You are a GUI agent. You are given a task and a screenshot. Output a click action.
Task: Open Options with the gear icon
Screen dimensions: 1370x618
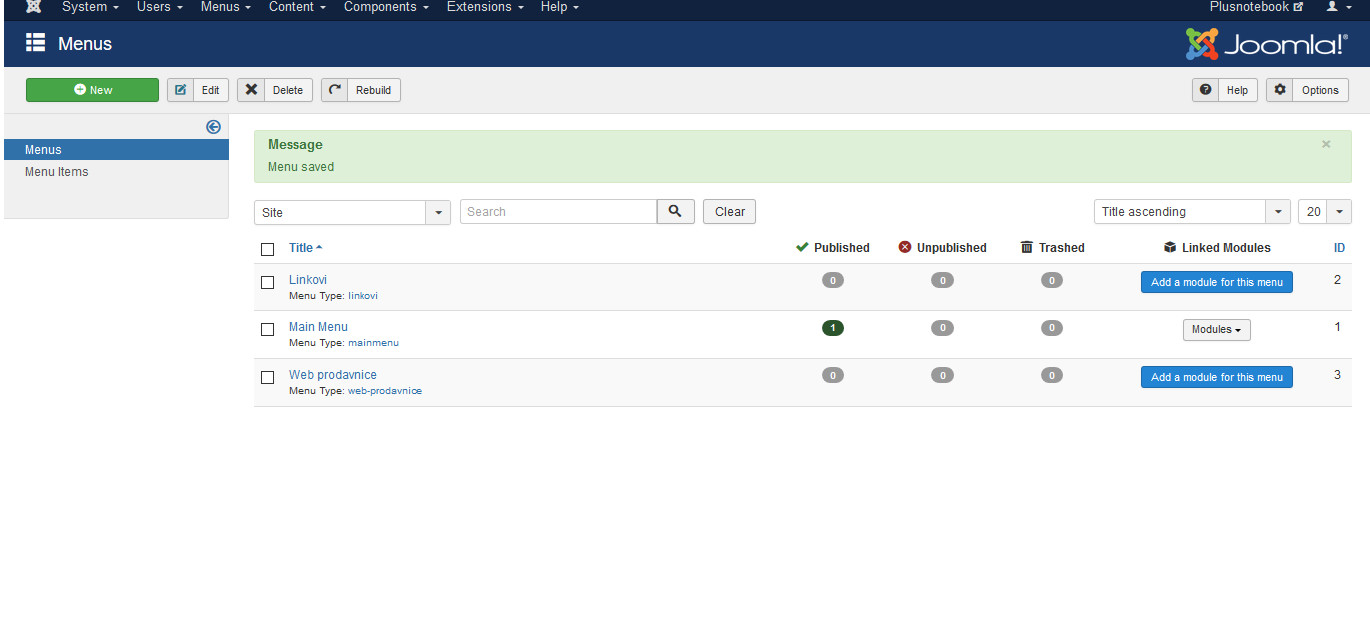click(x=1280, y=90)
